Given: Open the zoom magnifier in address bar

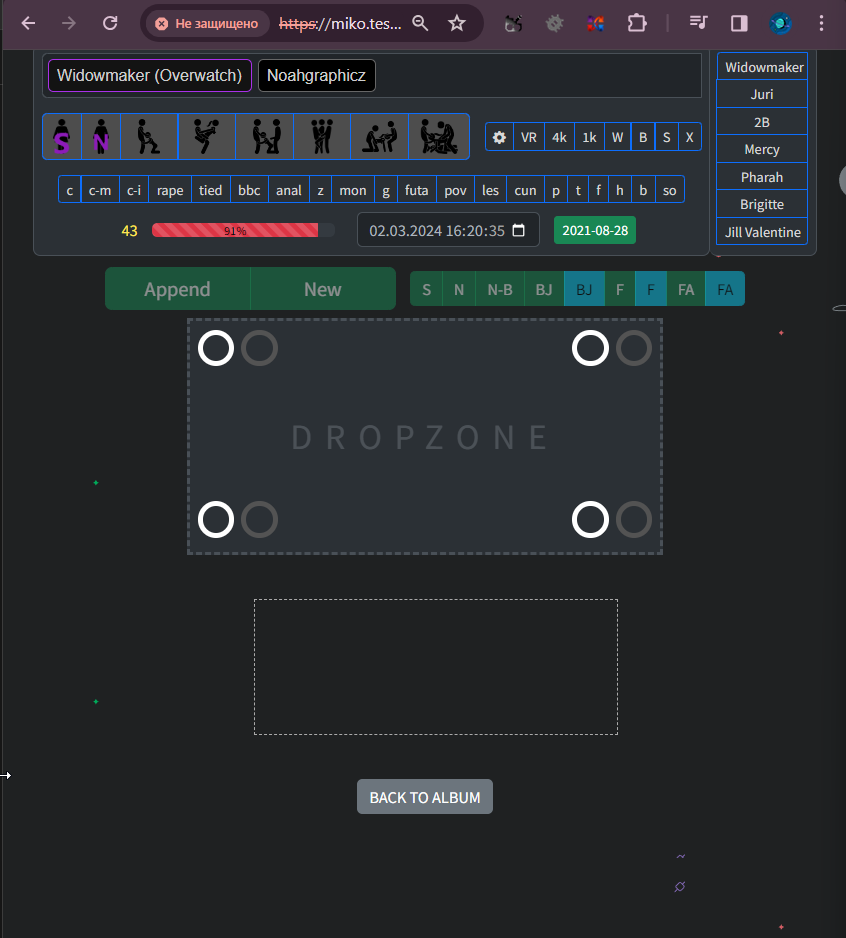Looking at the screenshot, I should point(420,23).
